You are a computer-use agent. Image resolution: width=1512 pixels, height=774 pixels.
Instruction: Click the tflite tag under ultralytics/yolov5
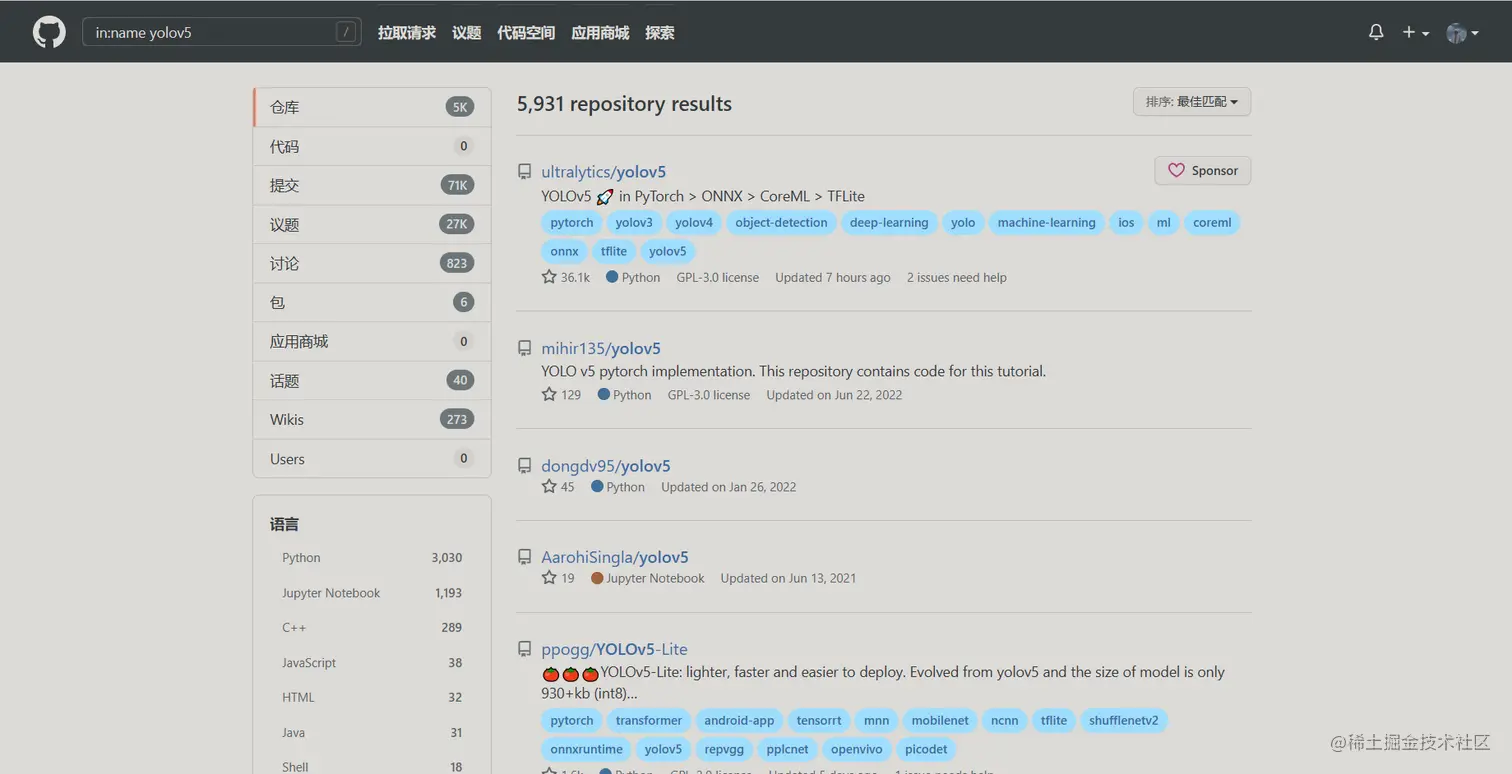click(x=614, y=252)
